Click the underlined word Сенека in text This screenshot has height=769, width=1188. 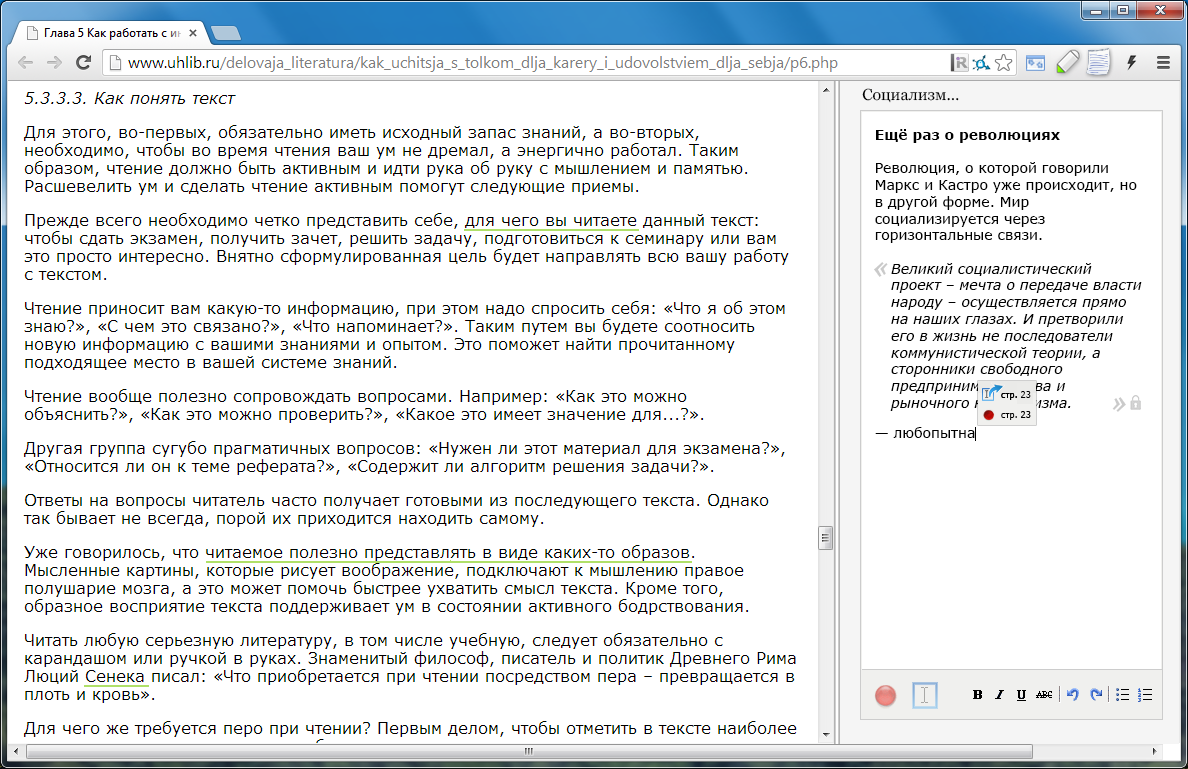[x=113, y=677]
